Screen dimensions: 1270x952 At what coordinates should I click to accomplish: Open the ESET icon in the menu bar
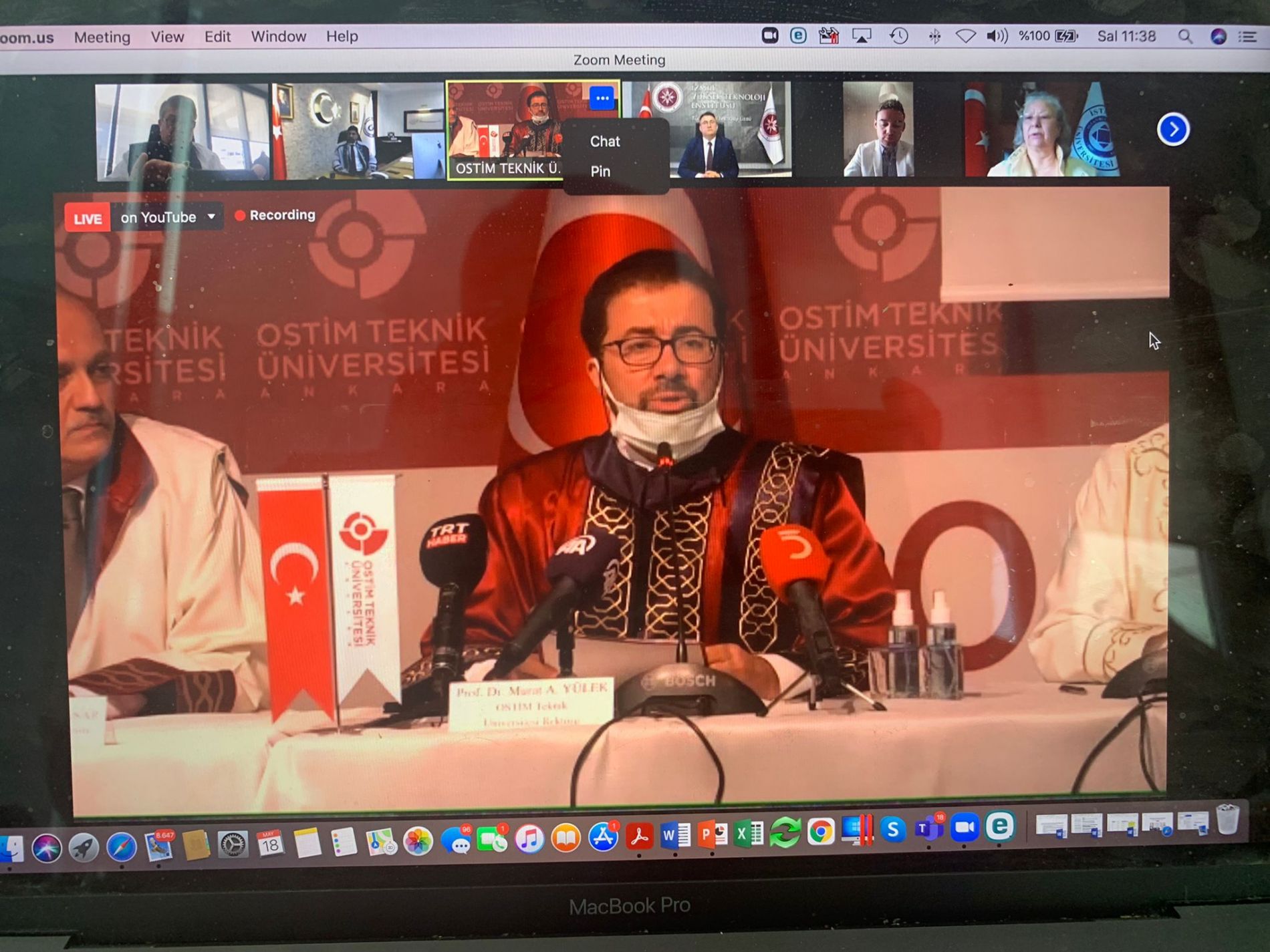tap(798, 35)
